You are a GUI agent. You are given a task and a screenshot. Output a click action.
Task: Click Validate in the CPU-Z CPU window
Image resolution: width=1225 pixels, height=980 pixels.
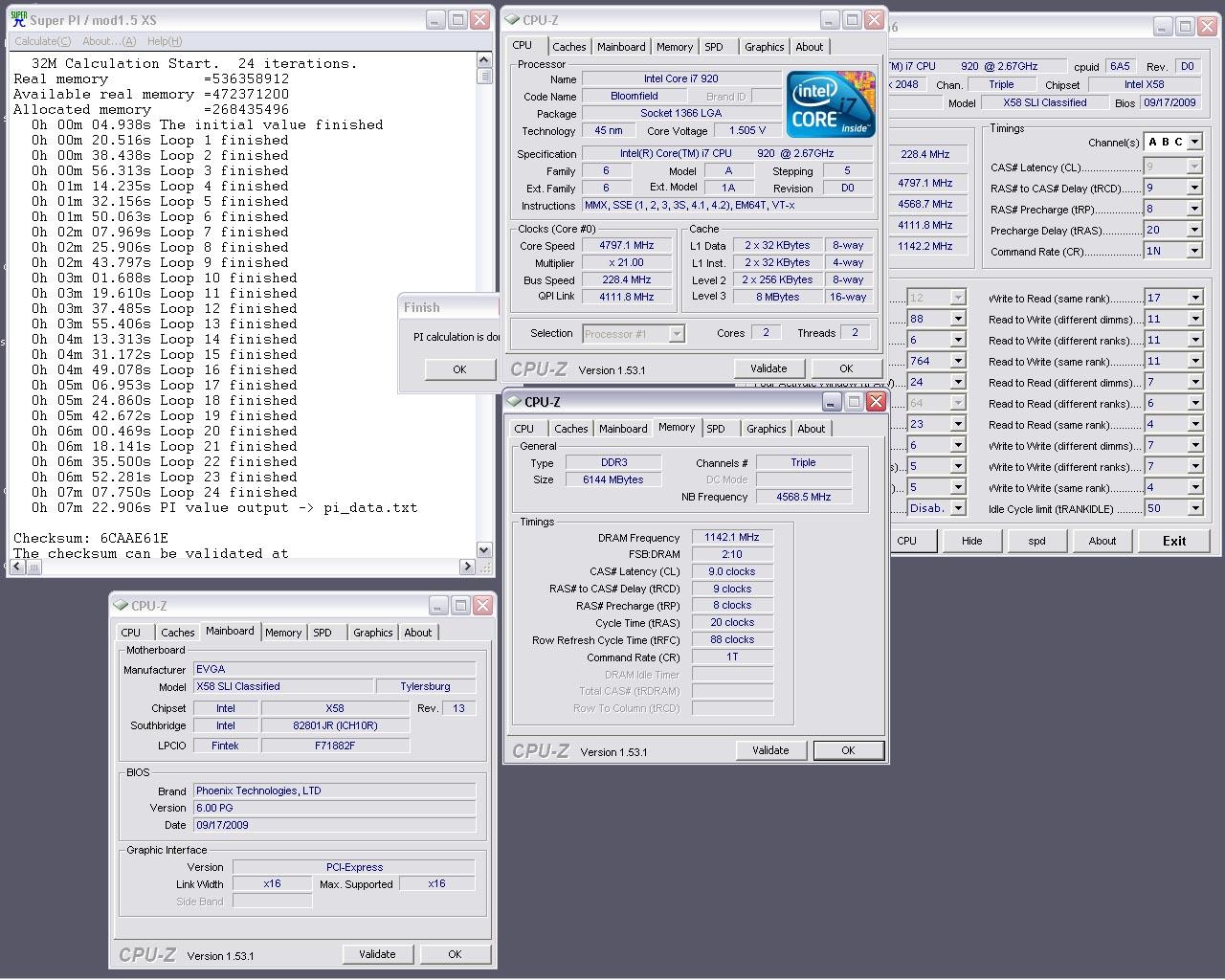coord(768,368)
